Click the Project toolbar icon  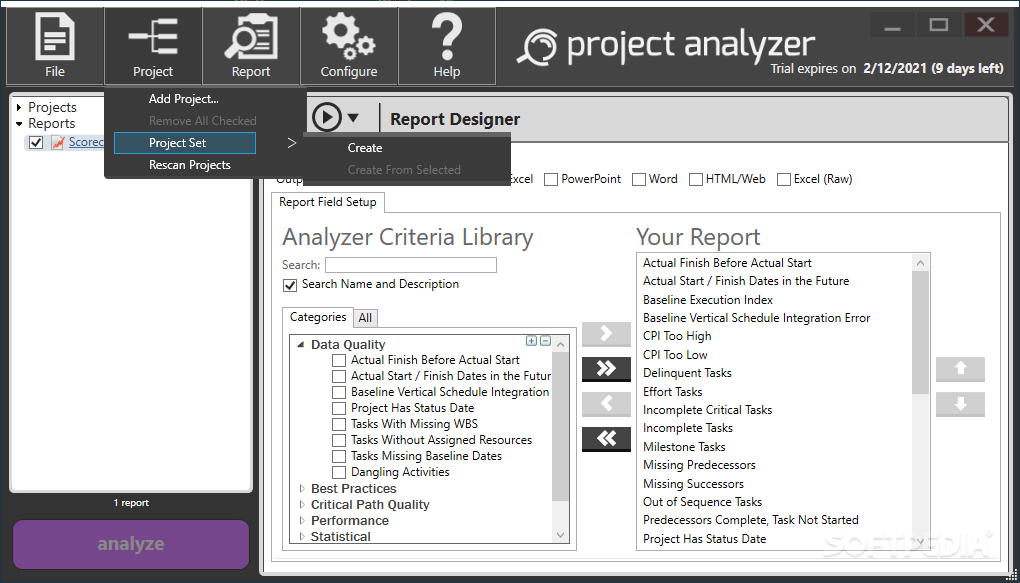pos(153,46)
